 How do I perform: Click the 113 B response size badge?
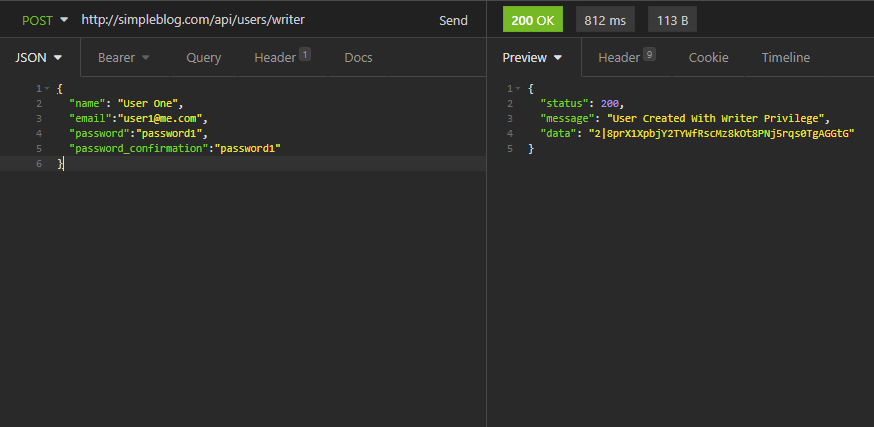point(672,21)
